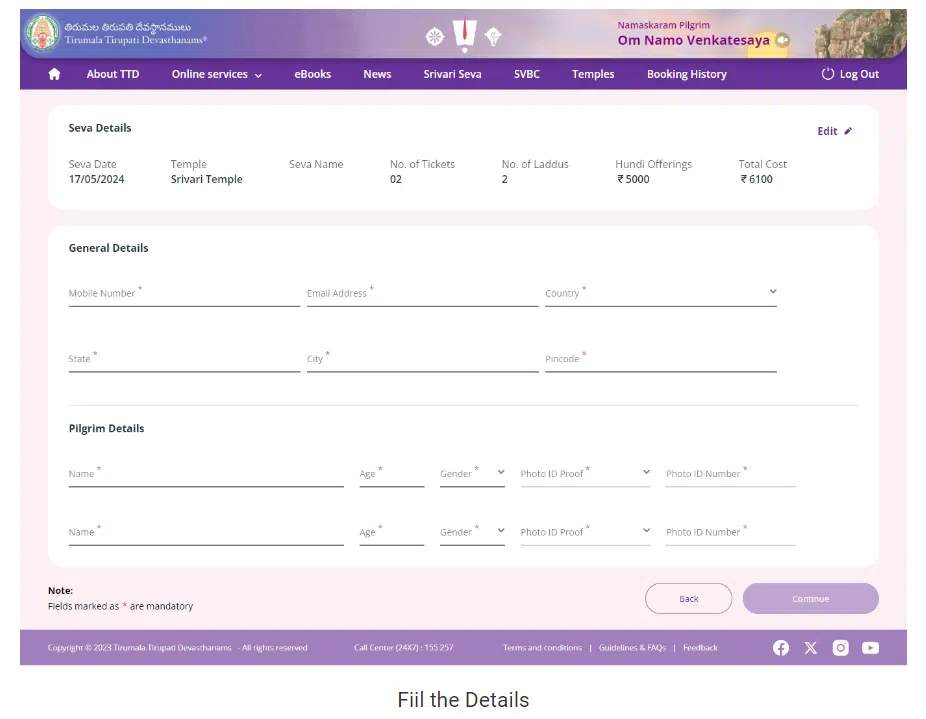Focus the State field
This screenshot has width=926, height=719.
tap(184, 359)
